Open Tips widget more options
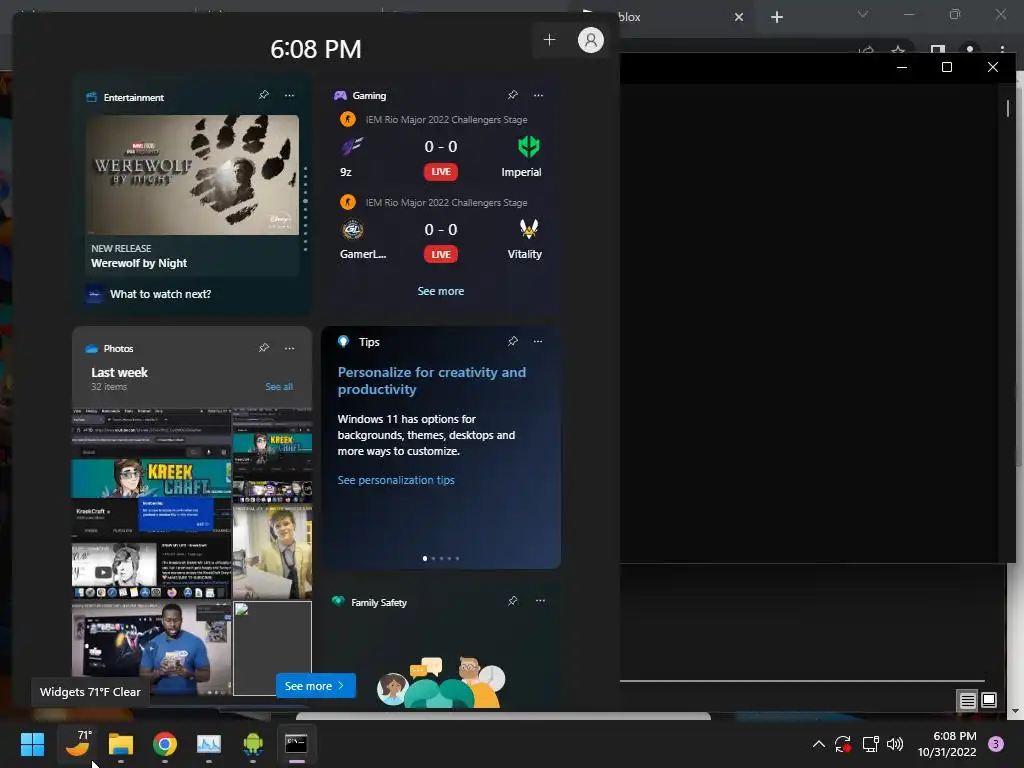This screenshot has width=1024, height=768. [x=537, y=341]
